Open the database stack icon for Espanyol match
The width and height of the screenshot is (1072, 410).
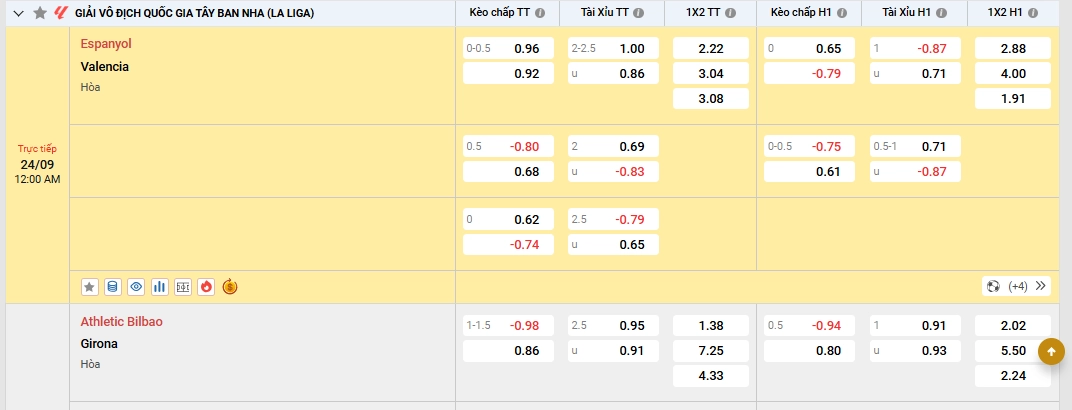tap(113, 287)
